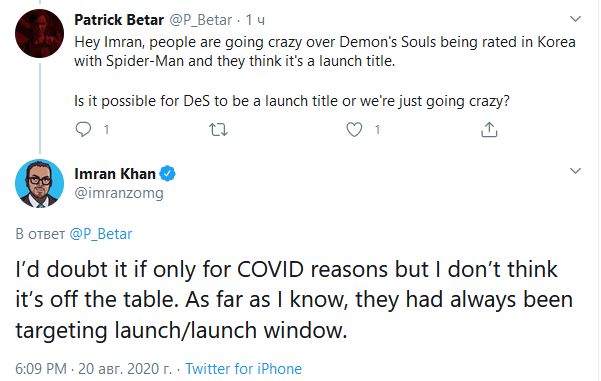Open share options for Patrick's tweet
601x381 pixels.
(489, 130)
